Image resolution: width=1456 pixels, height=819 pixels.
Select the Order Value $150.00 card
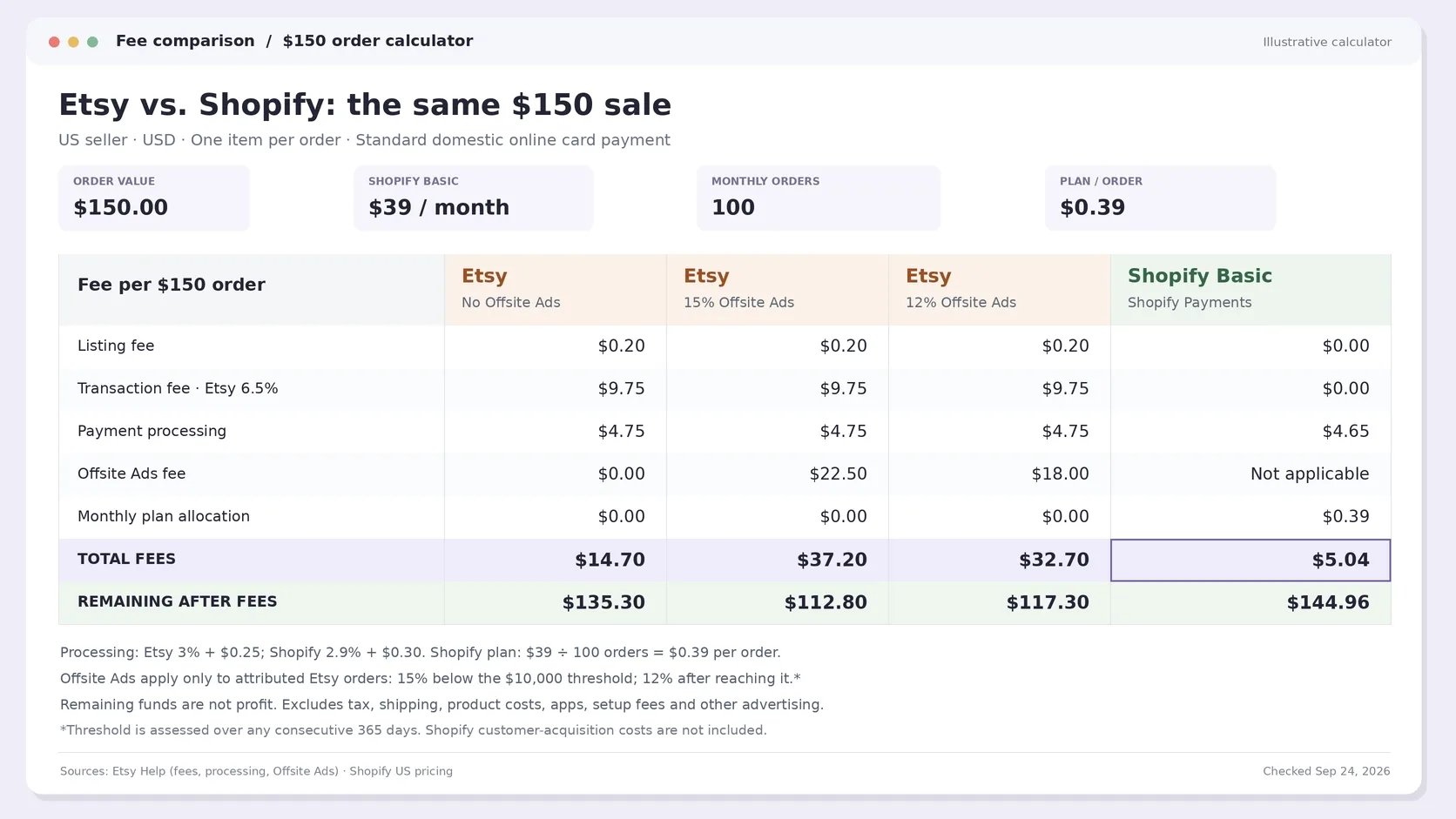154,198
